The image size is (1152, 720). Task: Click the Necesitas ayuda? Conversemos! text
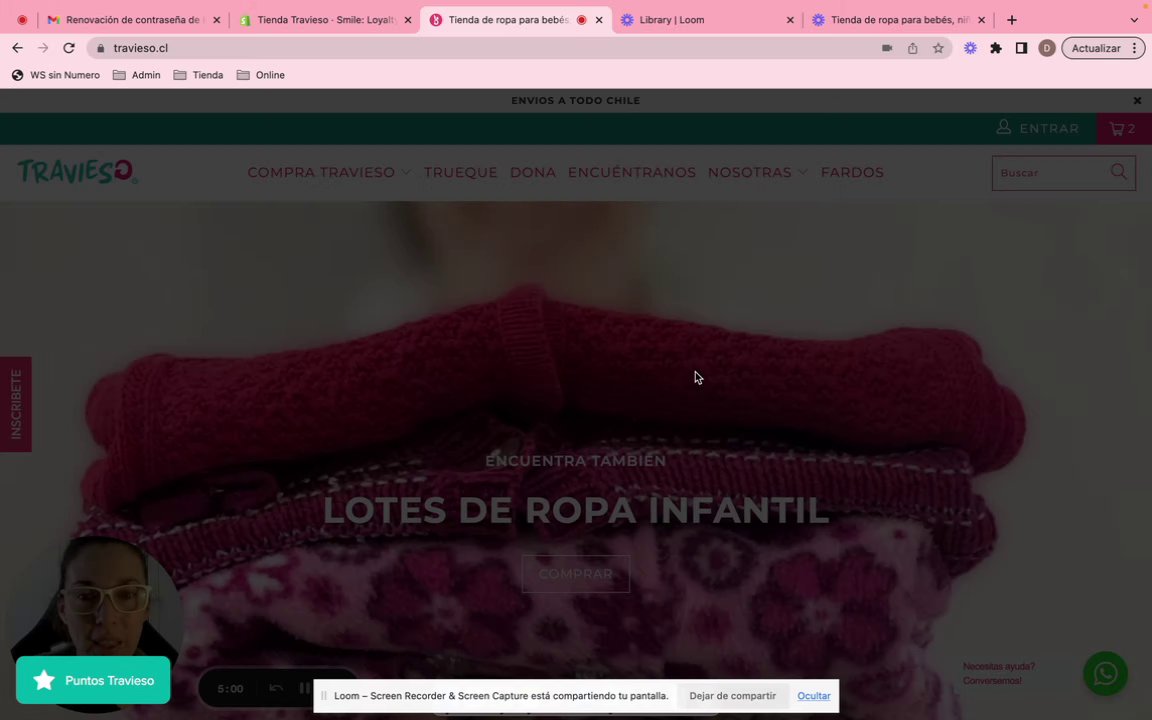(x=998, y=673)
